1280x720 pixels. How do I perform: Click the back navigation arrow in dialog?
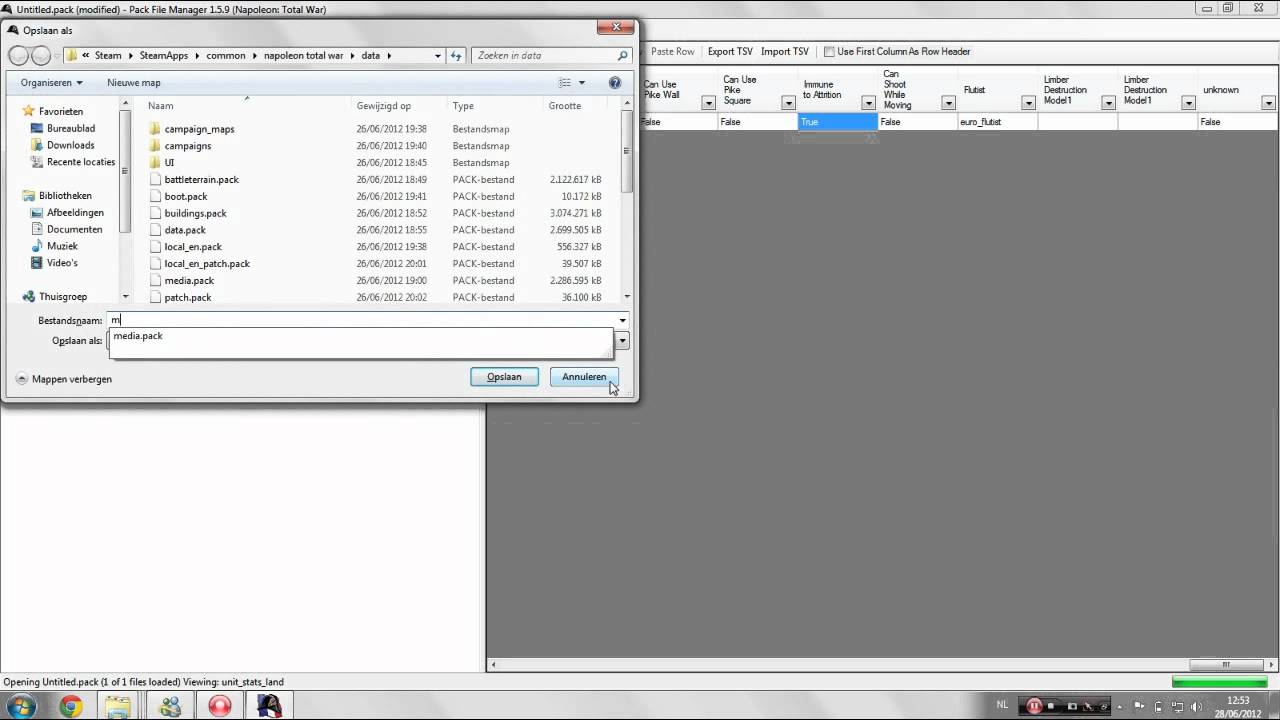18,56
